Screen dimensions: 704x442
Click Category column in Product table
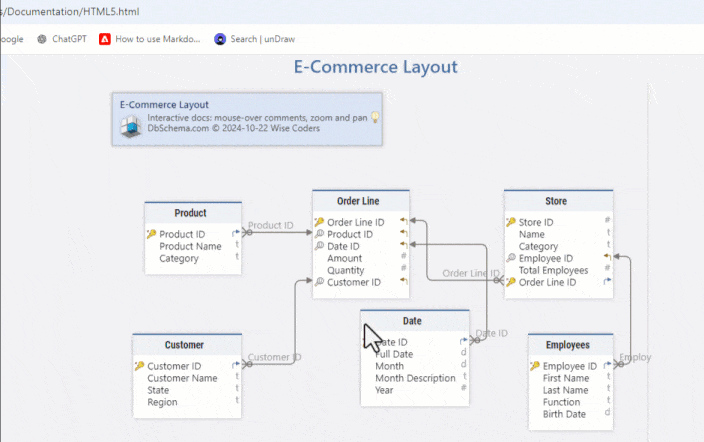[179, 258]
